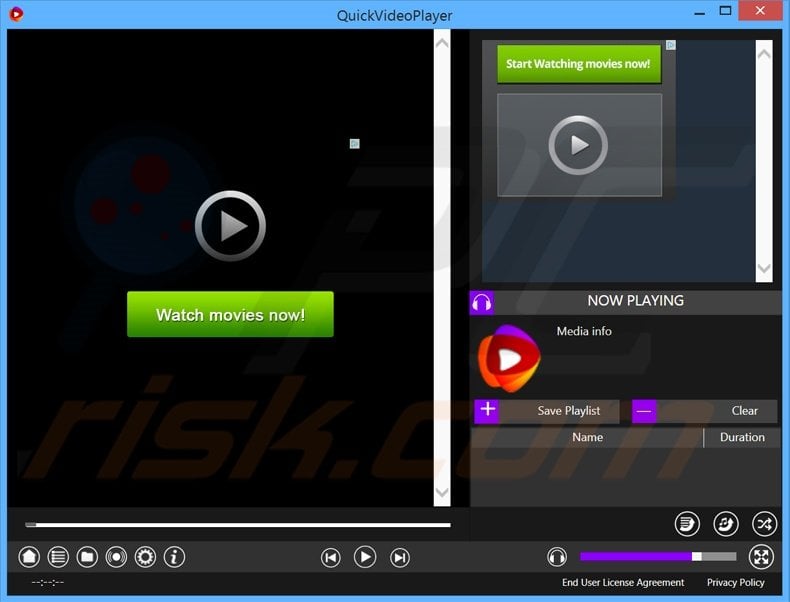Click the QuickVideoPlayer title bar app icon
790x602 pixels.
click(16, 14)
